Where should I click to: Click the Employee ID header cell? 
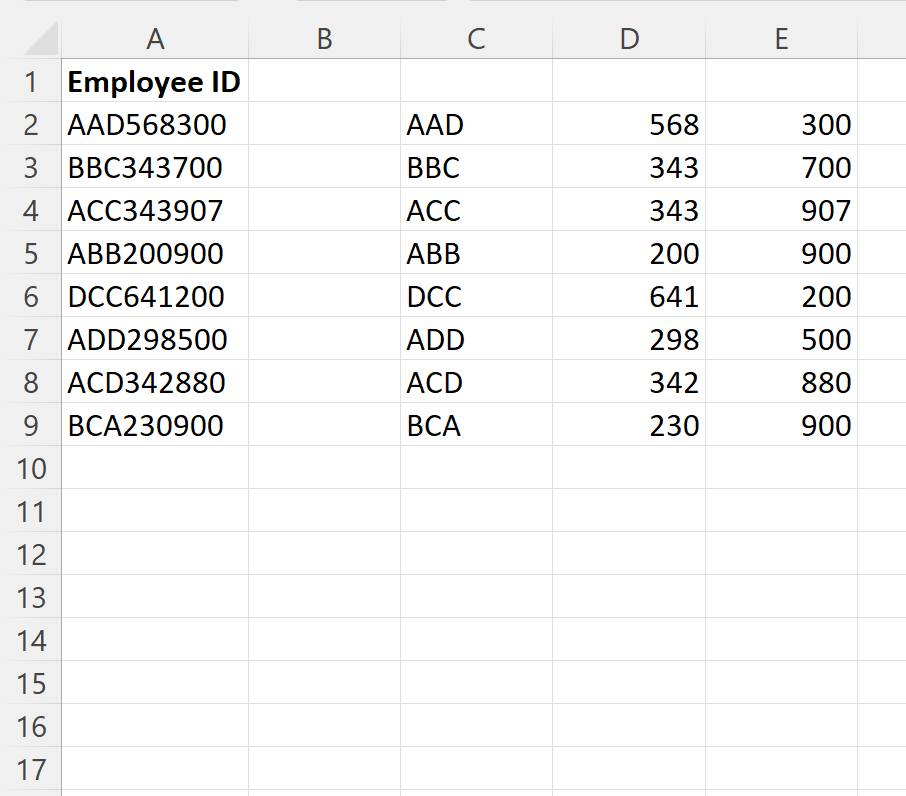(x=156, y=82)
